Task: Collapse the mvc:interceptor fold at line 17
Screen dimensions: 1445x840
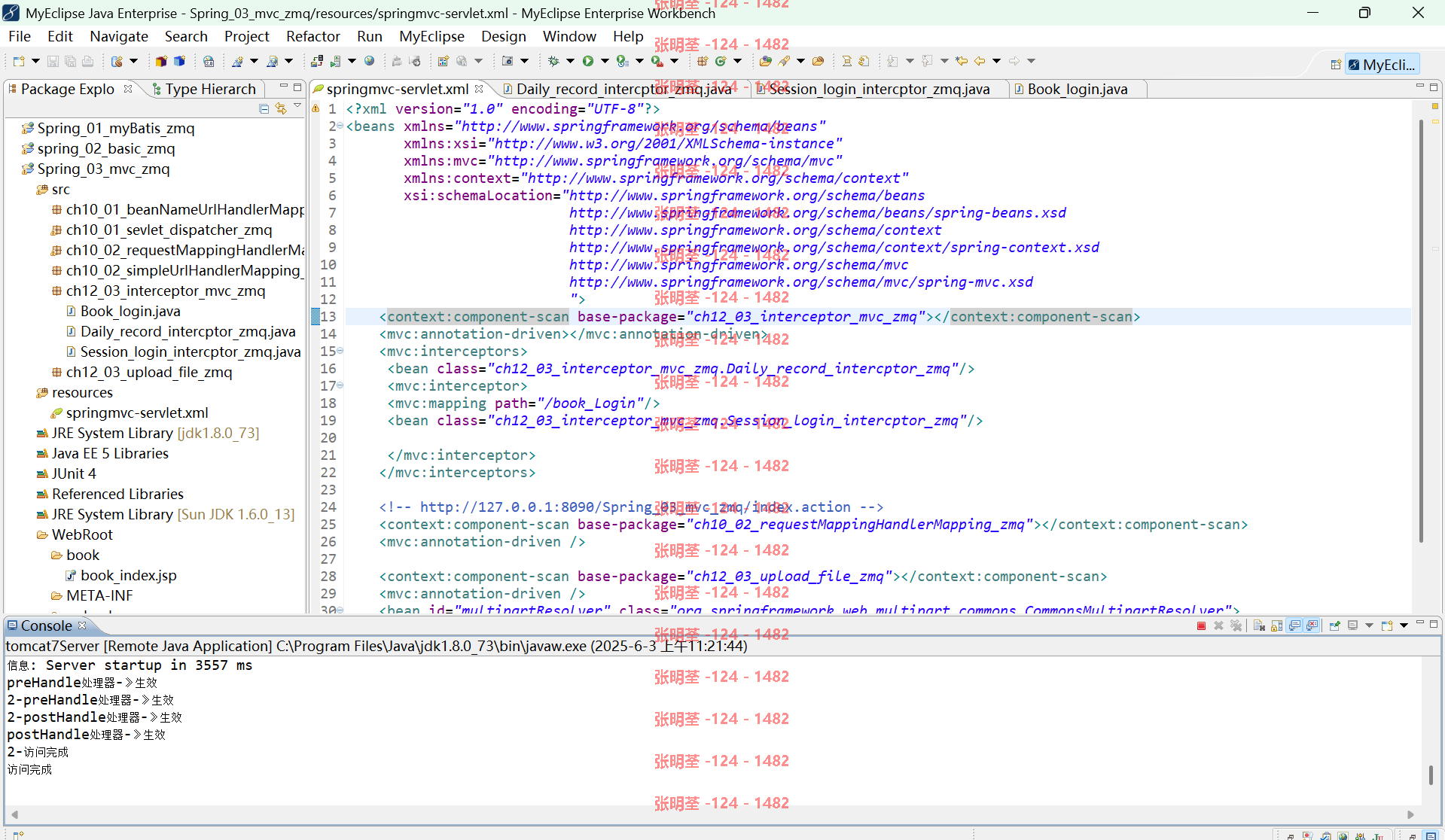Action: (340, 385)
